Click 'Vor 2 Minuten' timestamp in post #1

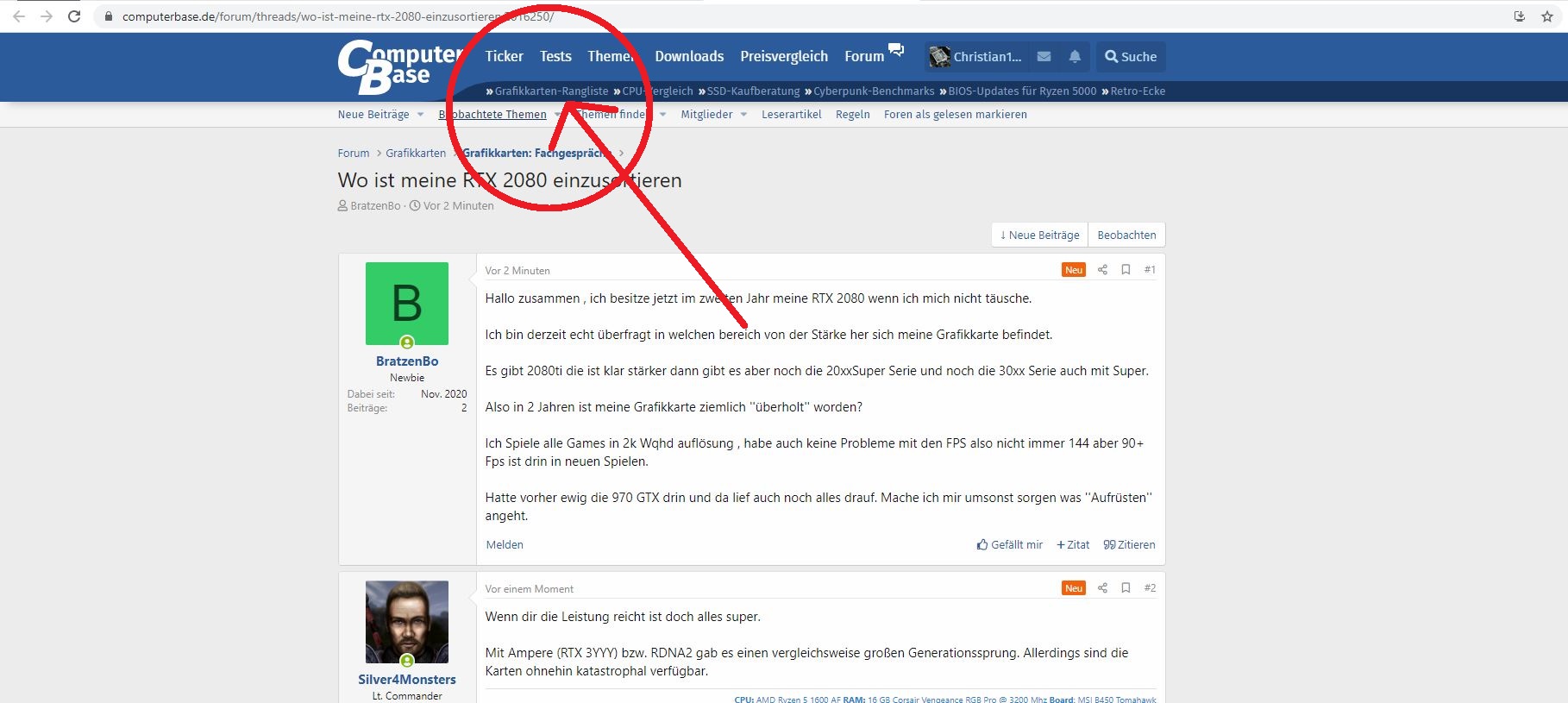(x=517, y=271)
